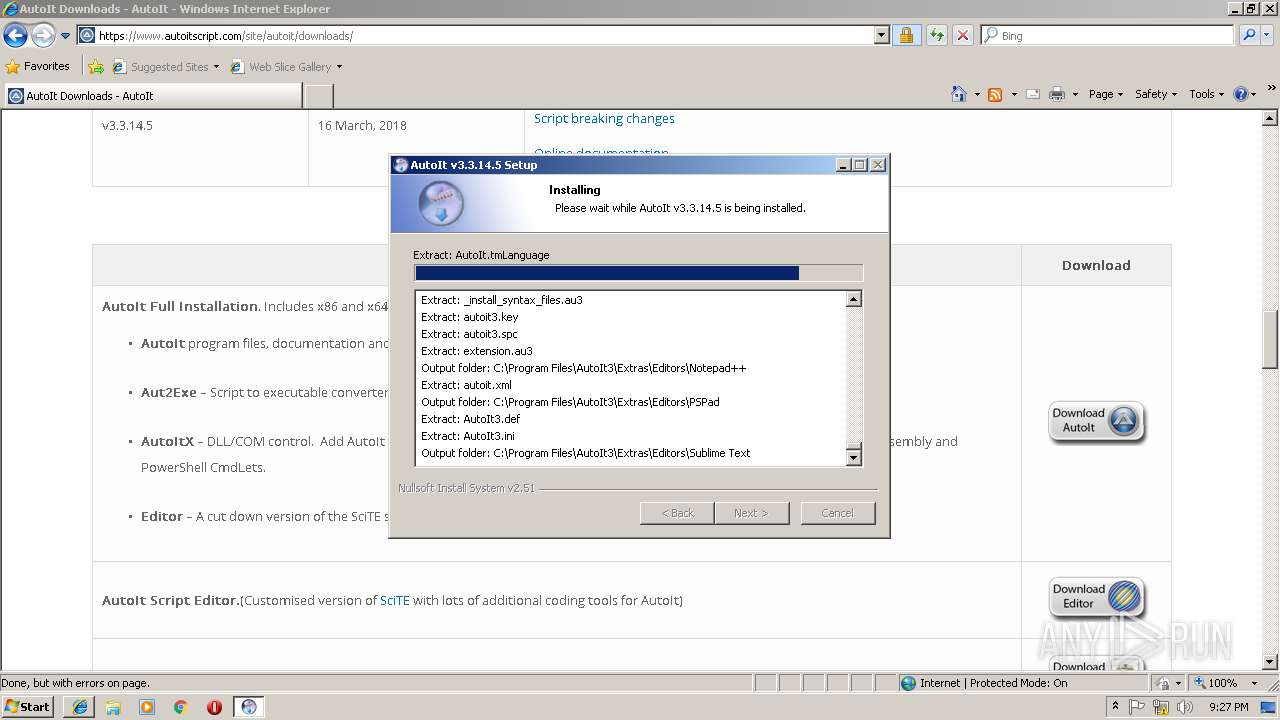Click the Stop loading X icon
This screenshot has width=1280, height=720.
click(x=963, y=36)
